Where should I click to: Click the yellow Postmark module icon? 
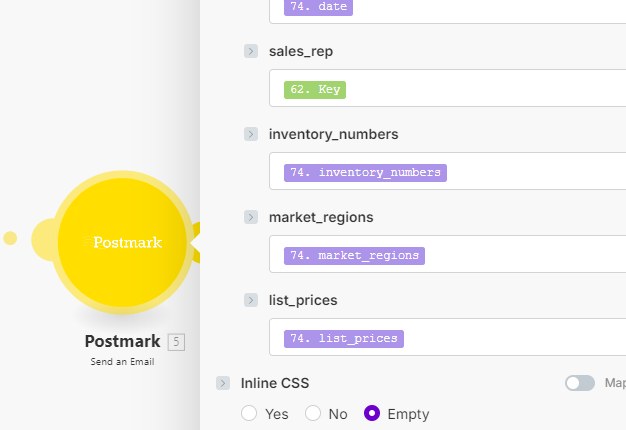click(x=122, y=242)
